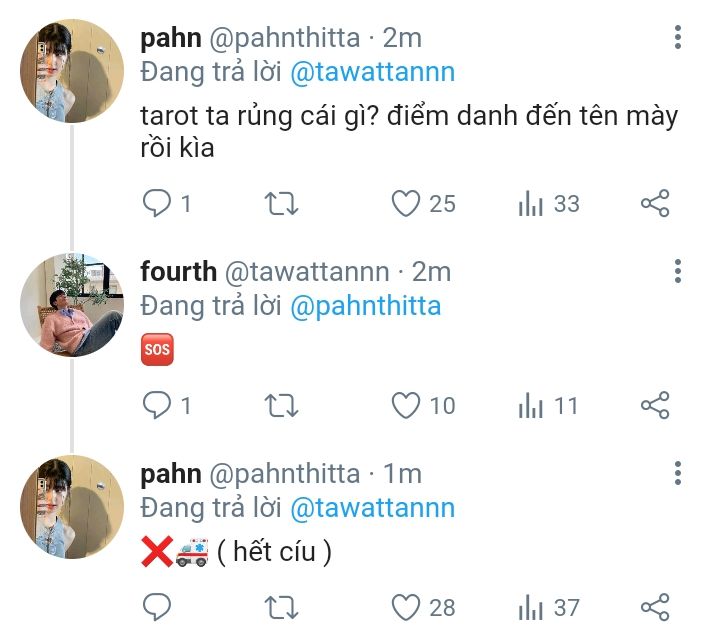Open more options on fourth's tweet
Image resolution: width=720 pixels, height=635 pixels.
pos(678,271)
